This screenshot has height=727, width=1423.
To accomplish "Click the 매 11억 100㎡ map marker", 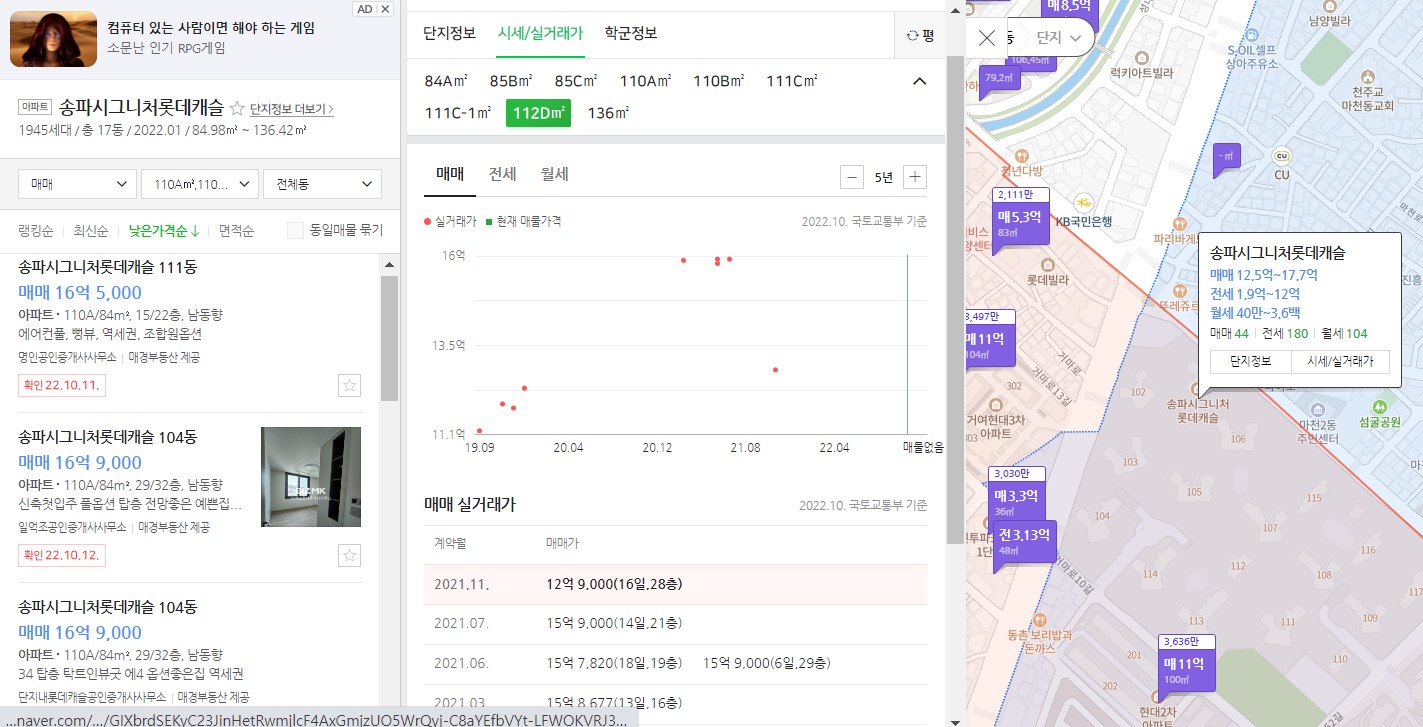I will pos(1188,664).
